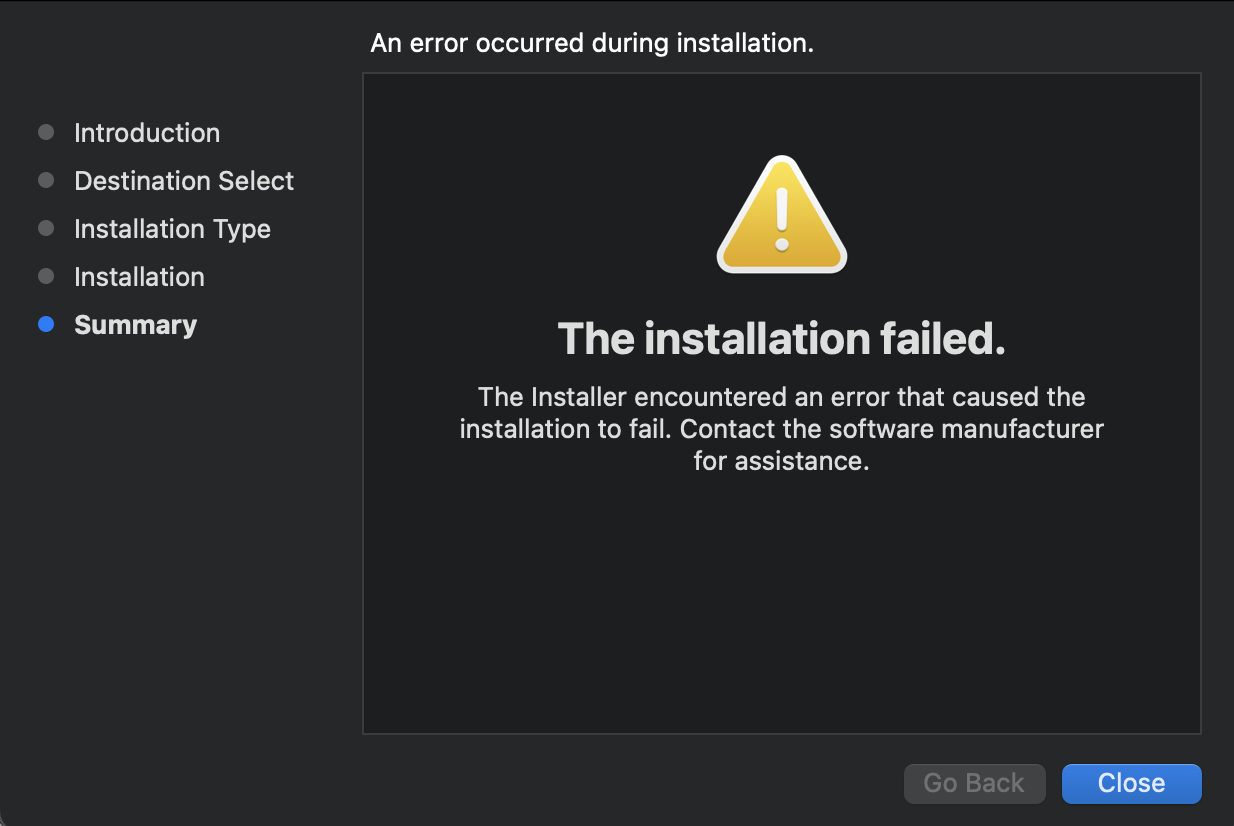The image size is (1234, 826).
Task: Click the Go Back button
Action: pos(974,783)
